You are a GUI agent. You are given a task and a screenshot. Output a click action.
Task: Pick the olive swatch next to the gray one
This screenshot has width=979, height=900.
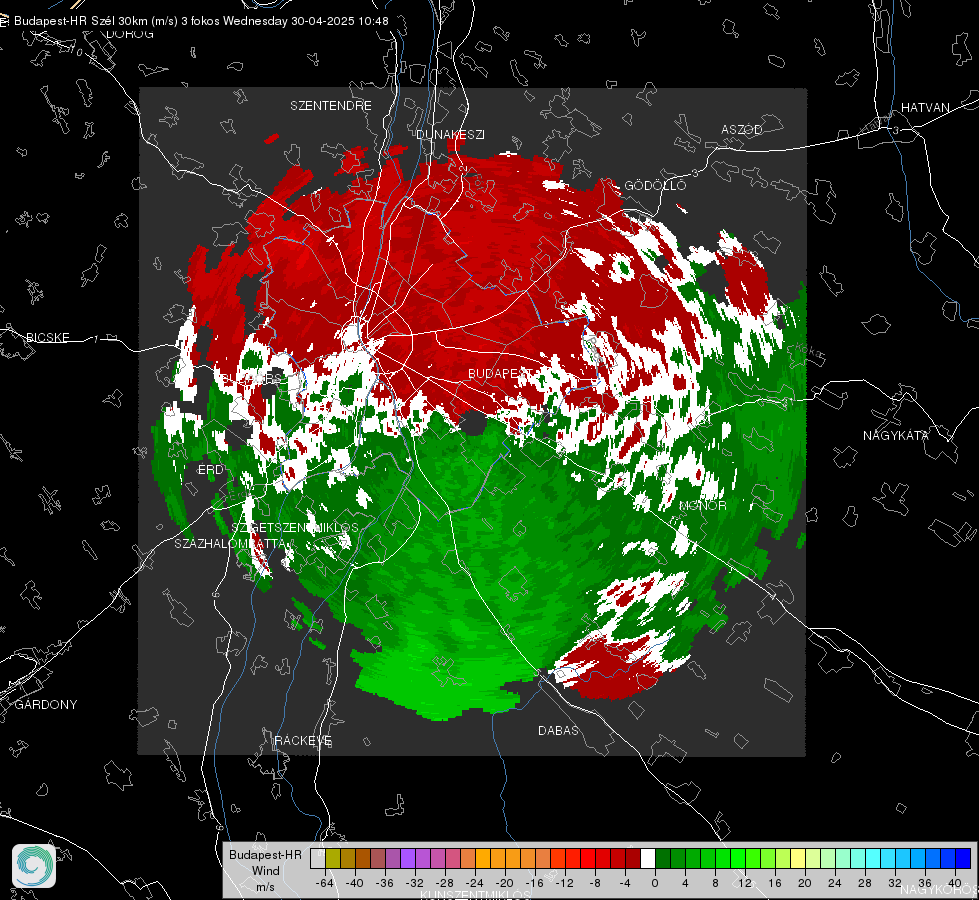click(332, 859)
